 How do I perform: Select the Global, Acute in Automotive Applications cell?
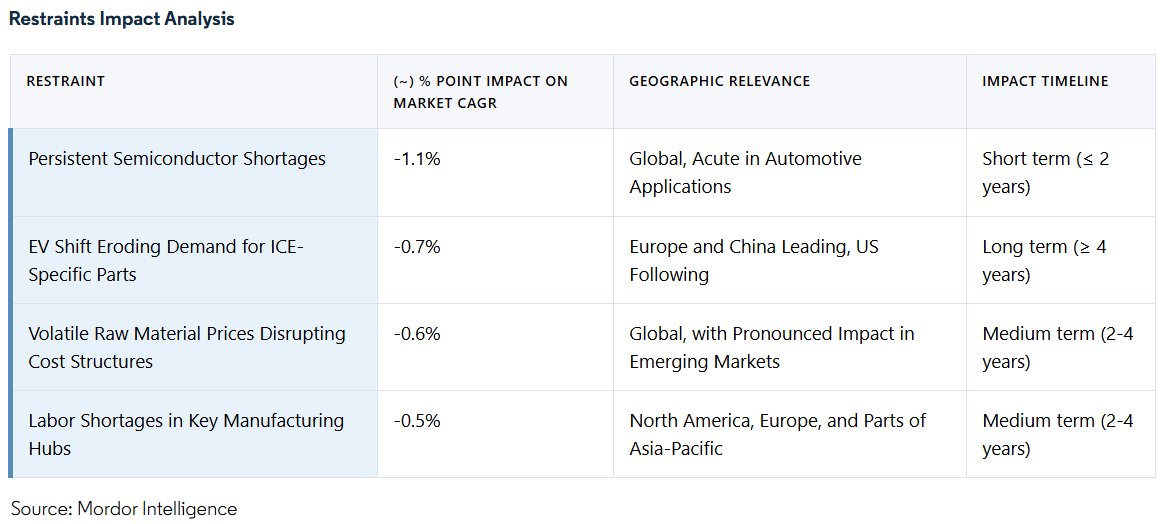click(x=745, y=172)
